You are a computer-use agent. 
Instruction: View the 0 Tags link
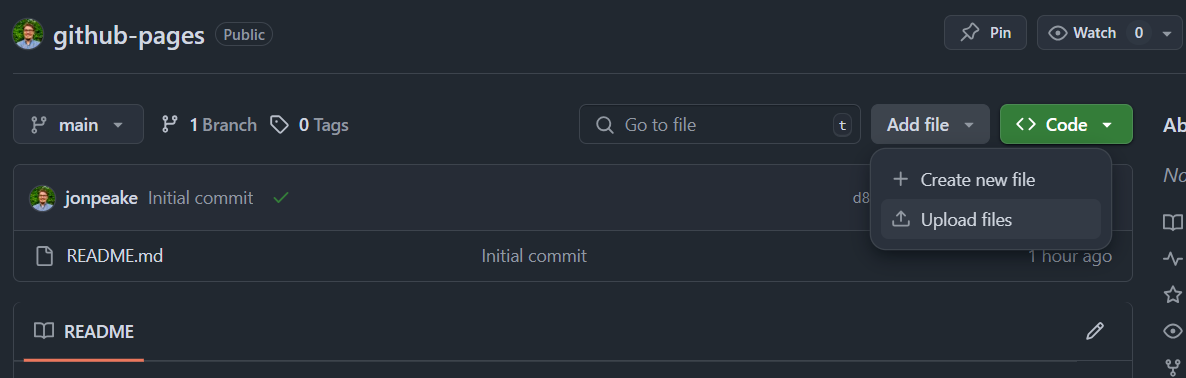coord(309,125)
